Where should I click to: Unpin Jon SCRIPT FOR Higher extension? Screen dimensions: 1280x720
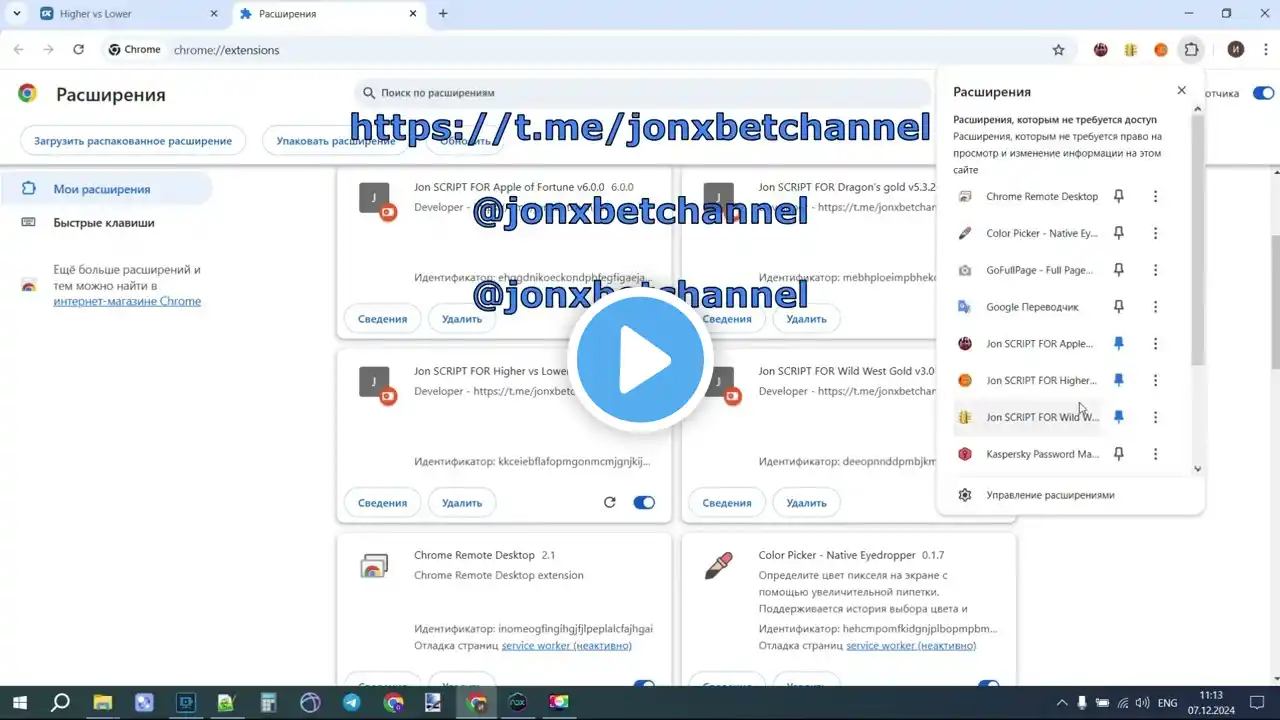click(x=1119, y=380)
